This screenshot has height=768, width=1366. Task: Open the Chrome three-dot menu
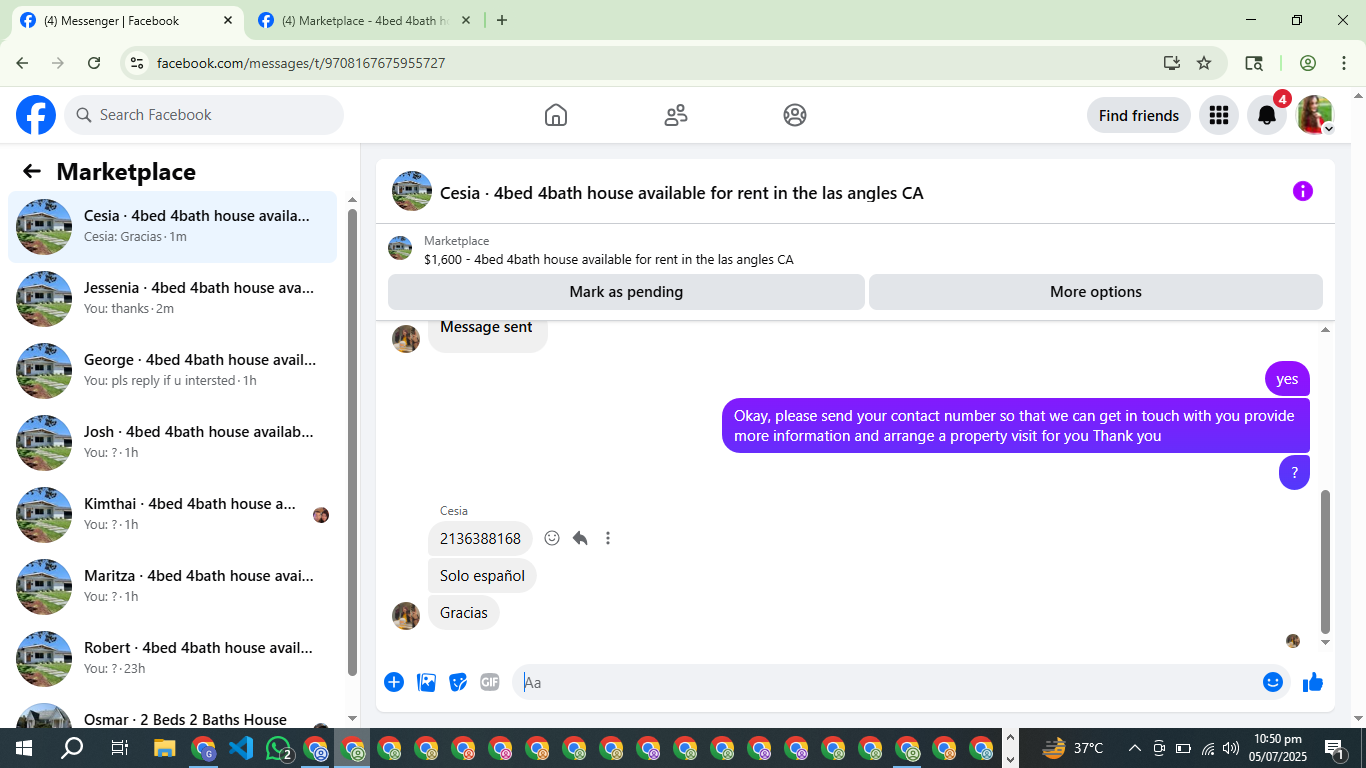click(1344, 63)
